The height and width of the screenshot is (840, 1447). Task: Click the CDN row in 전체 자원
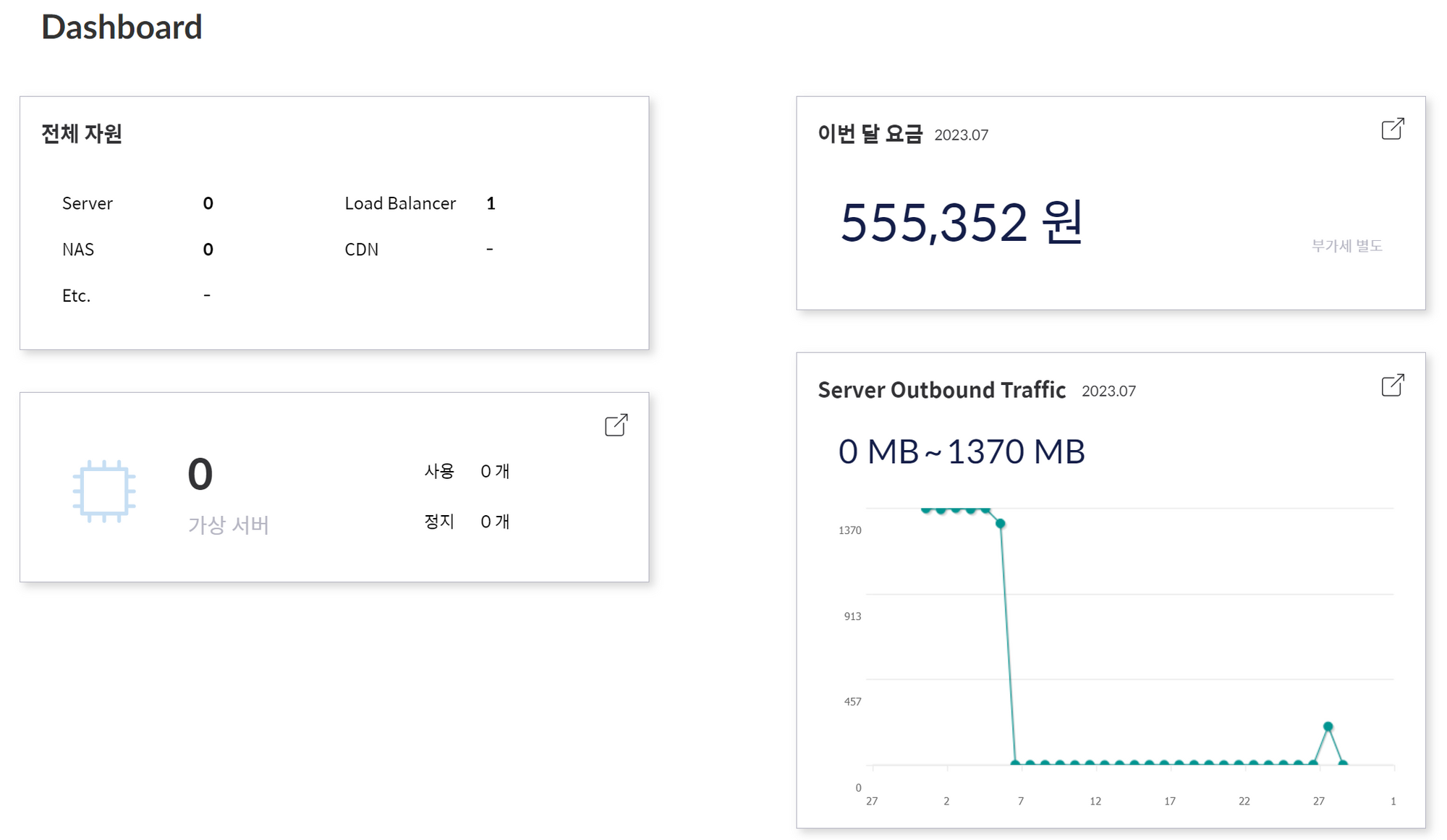(362, 249)
